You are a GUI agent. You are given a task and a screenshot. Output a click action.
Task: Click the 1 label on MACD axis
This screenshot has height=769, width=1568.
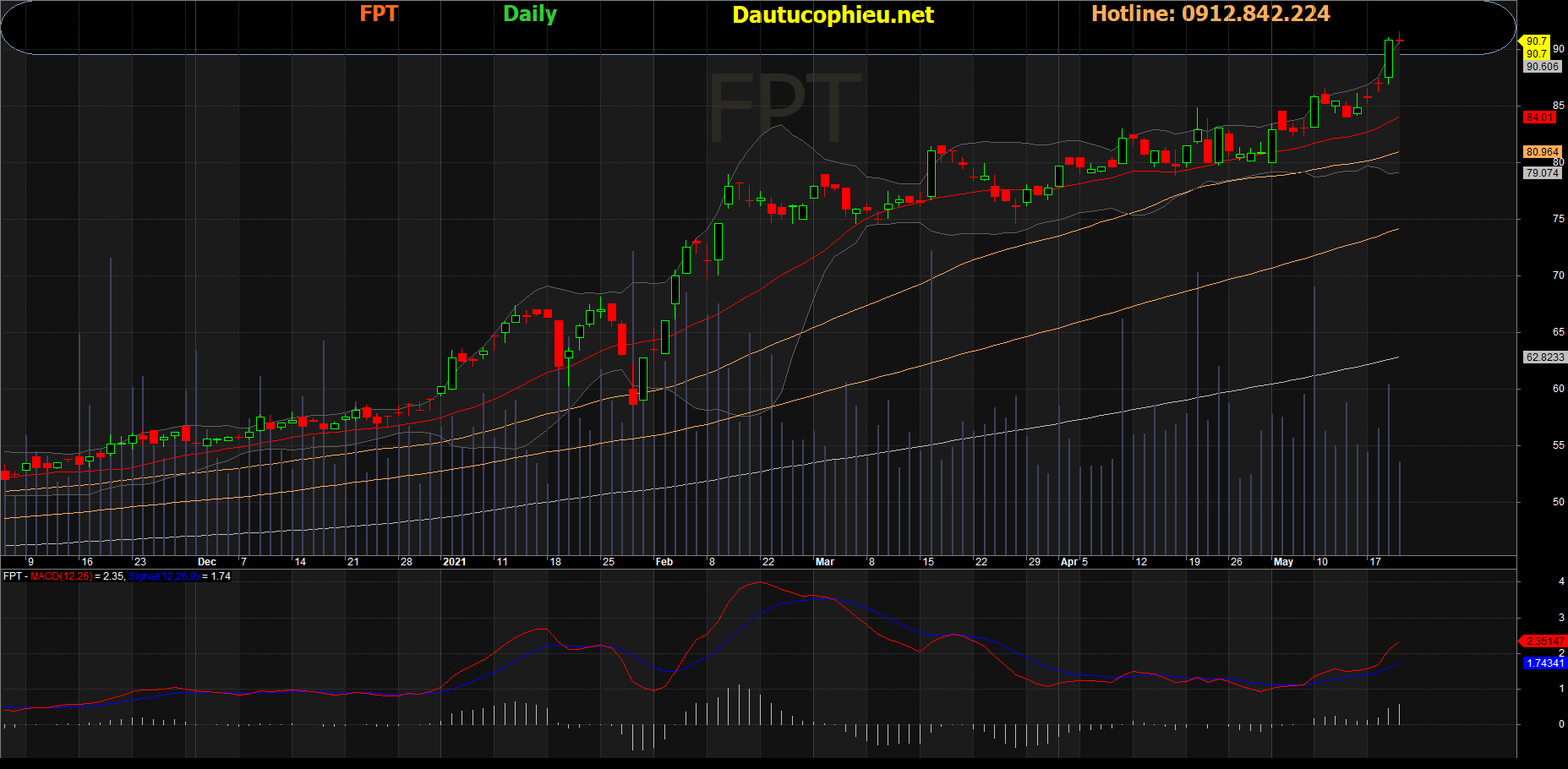[x=1561, y=689]
